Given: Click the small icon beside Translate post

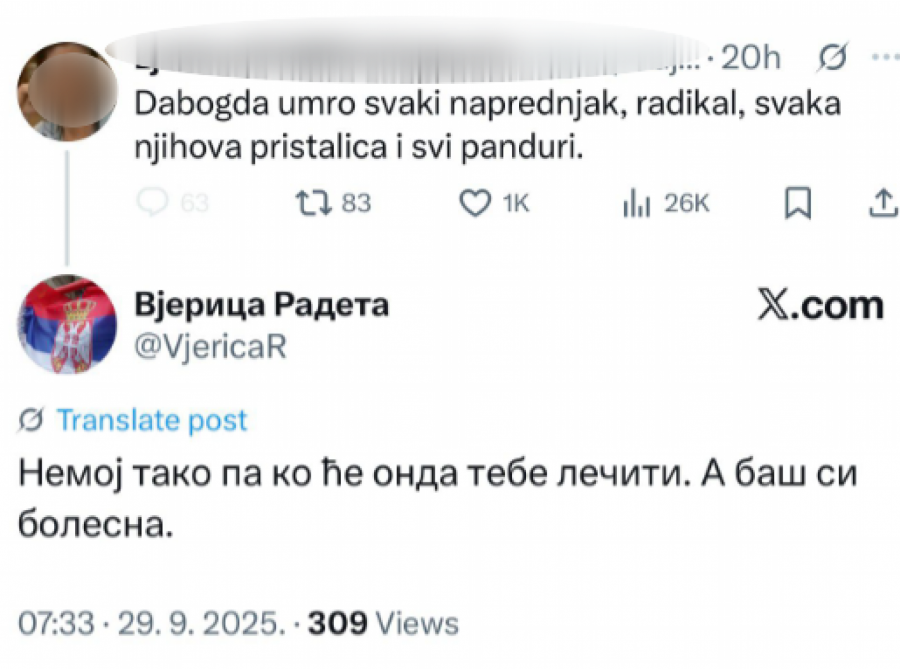Looking at the screenshot, I should 31,420.
